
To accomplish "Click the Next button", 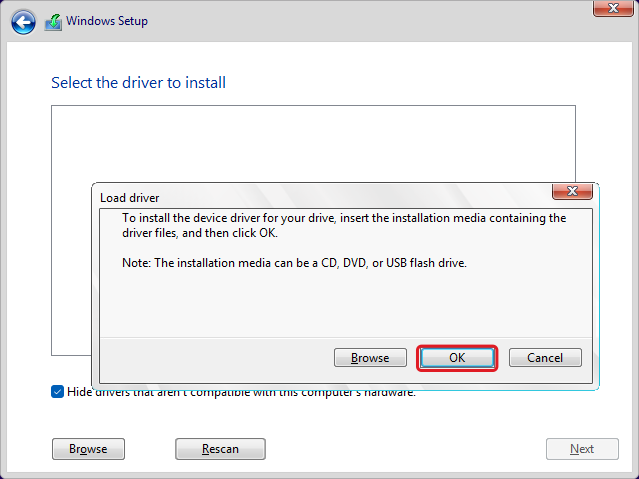I will [x=582, y=449].
